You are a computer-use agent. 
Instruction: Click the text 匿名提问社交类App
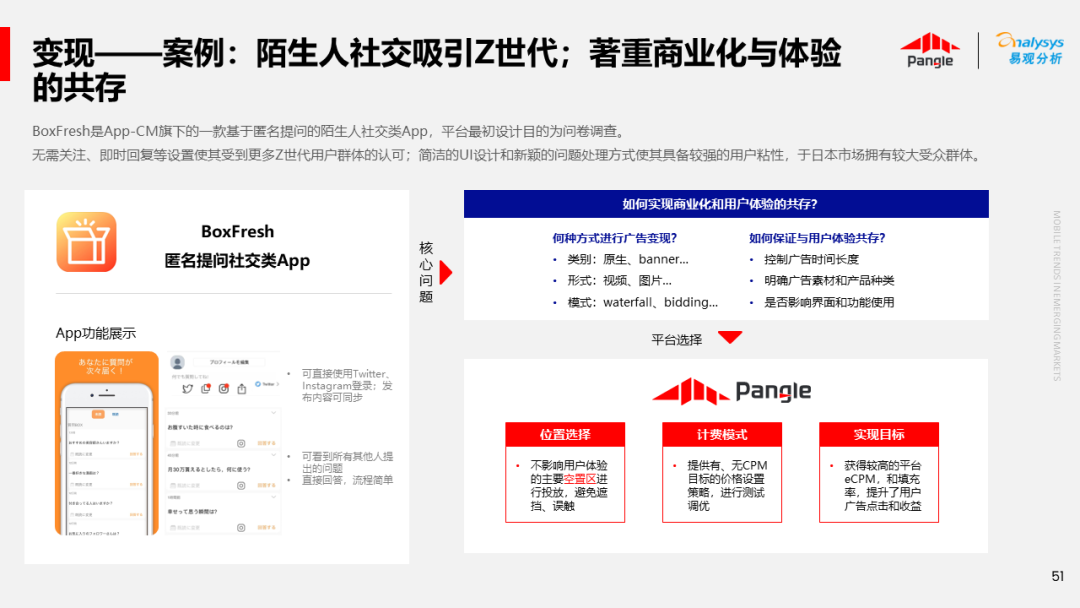[237, 261]
